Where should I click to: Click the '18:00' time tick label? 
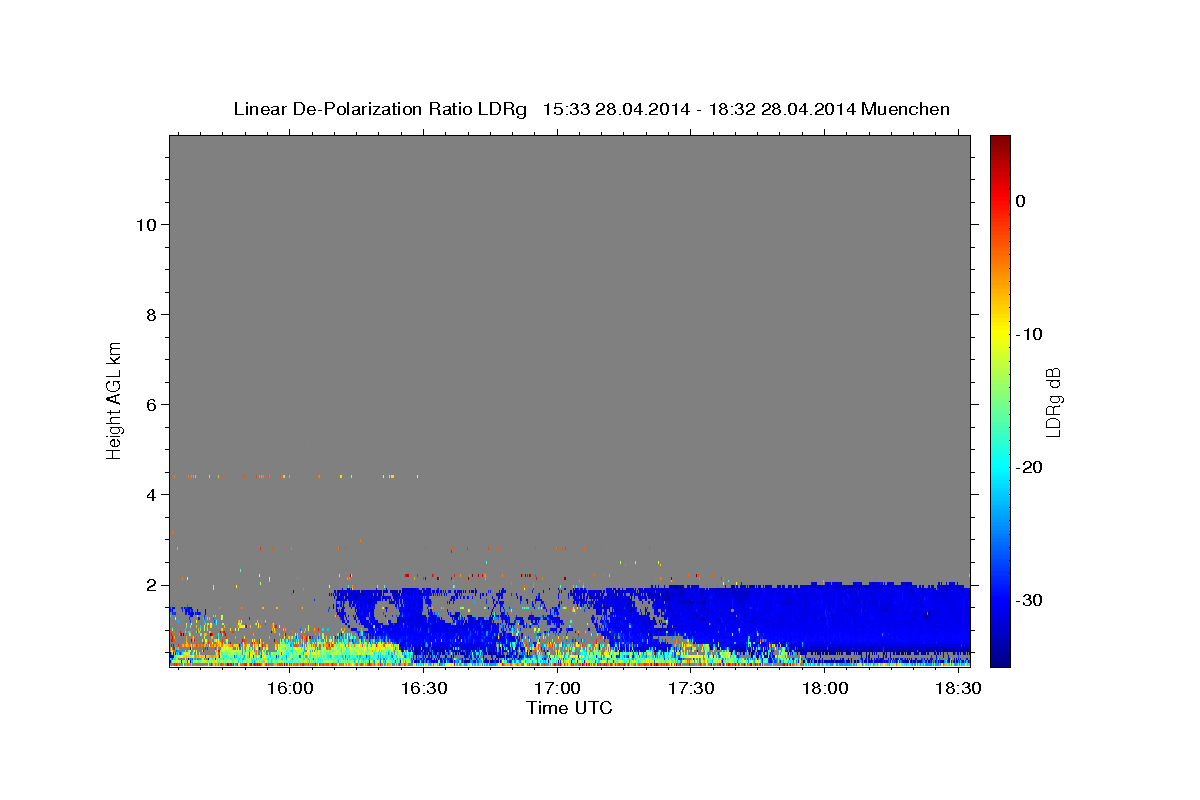point(825,689)
